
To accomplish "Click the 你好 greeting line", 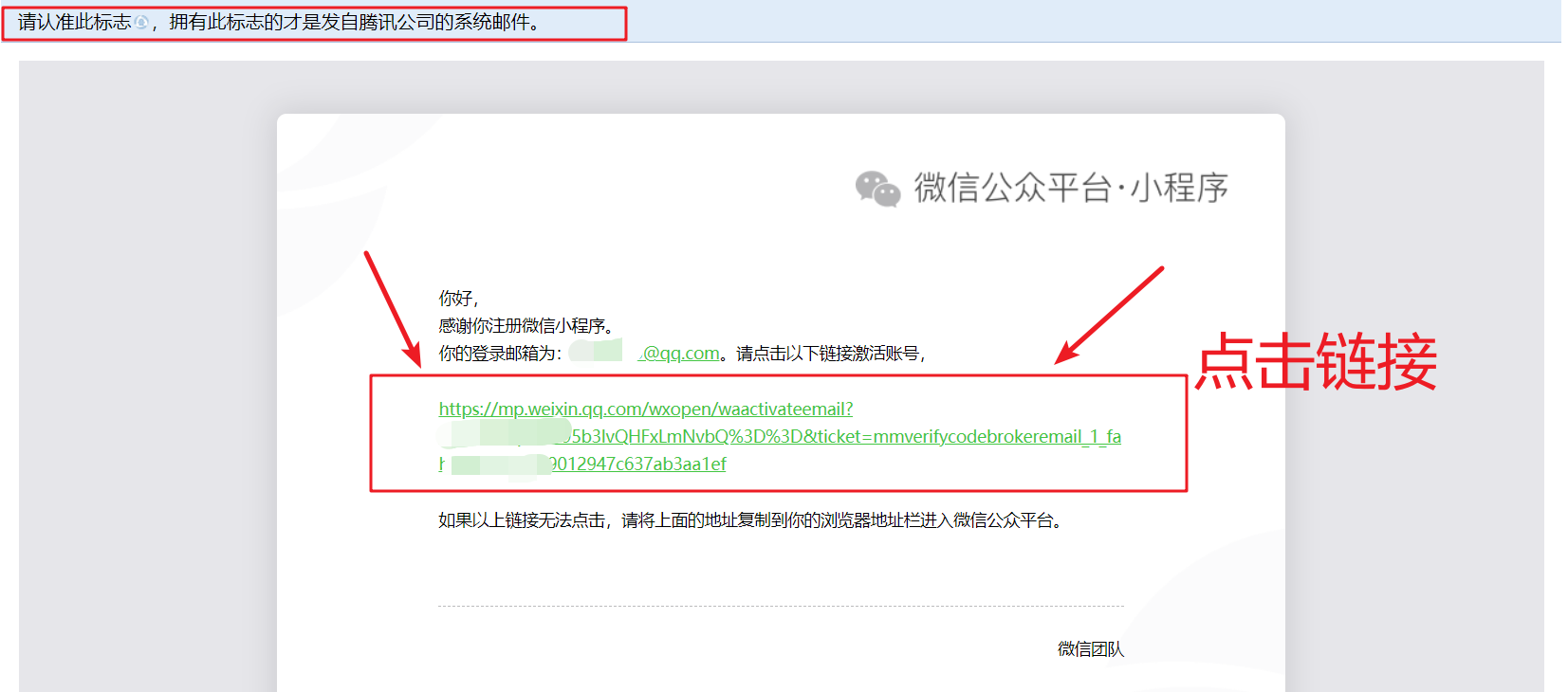I will (x=459, y=299).
